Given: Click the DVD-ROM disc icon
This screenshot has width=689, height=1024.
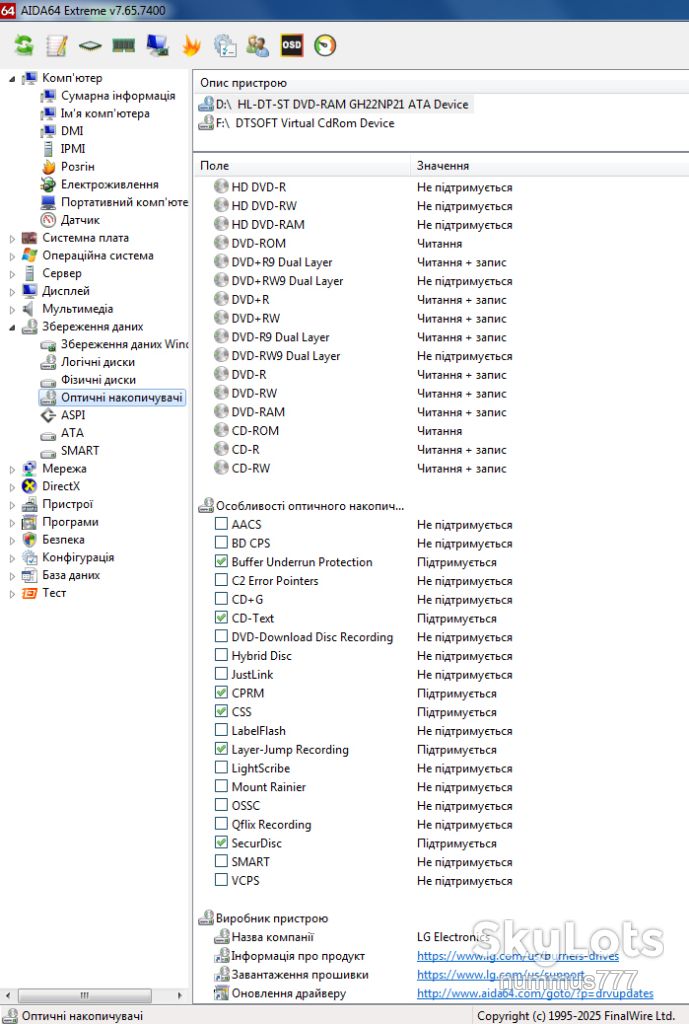Looking at the screenshot, I should [x=221, y=243].
